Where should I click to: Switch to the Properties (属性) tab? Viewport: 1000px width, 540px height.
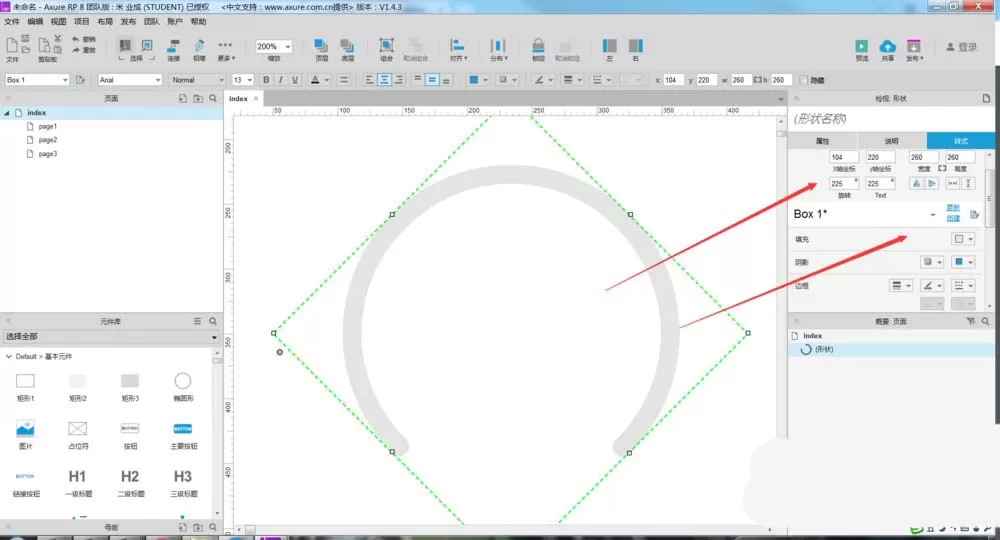822,141
